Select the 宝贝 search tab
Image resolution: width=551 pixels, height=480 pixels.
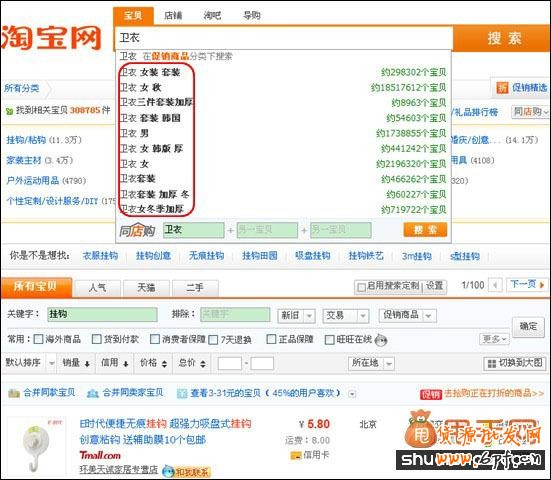[133, 16]
